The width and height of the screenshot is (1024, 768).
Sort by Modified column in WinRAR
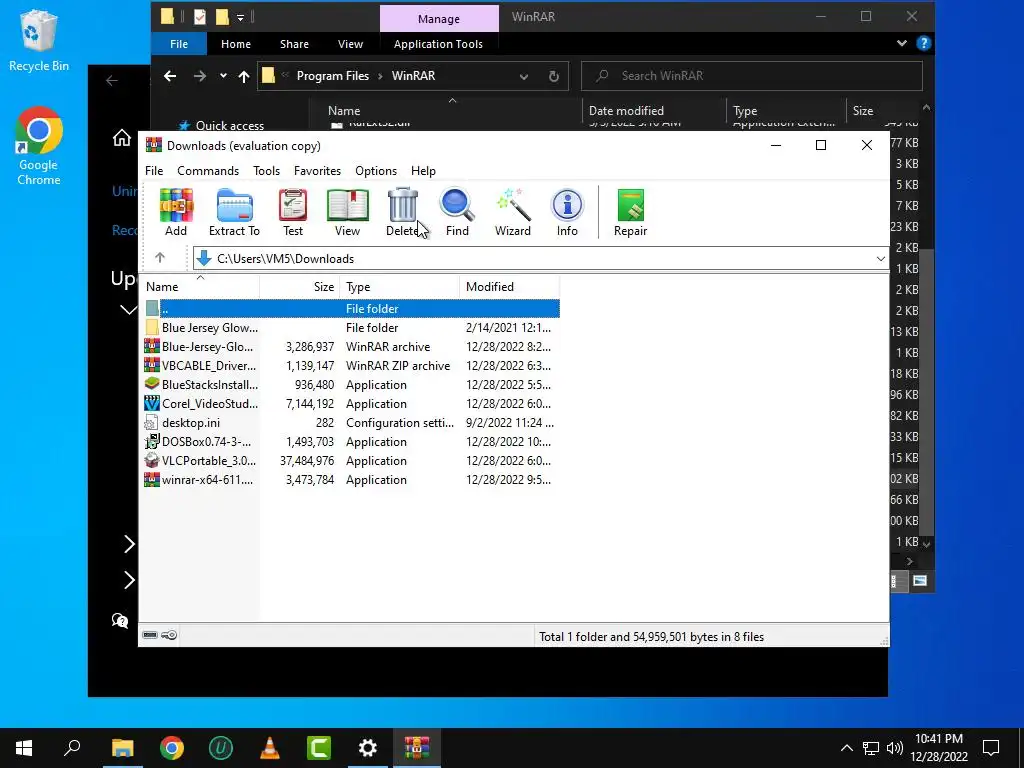point(510,287)
